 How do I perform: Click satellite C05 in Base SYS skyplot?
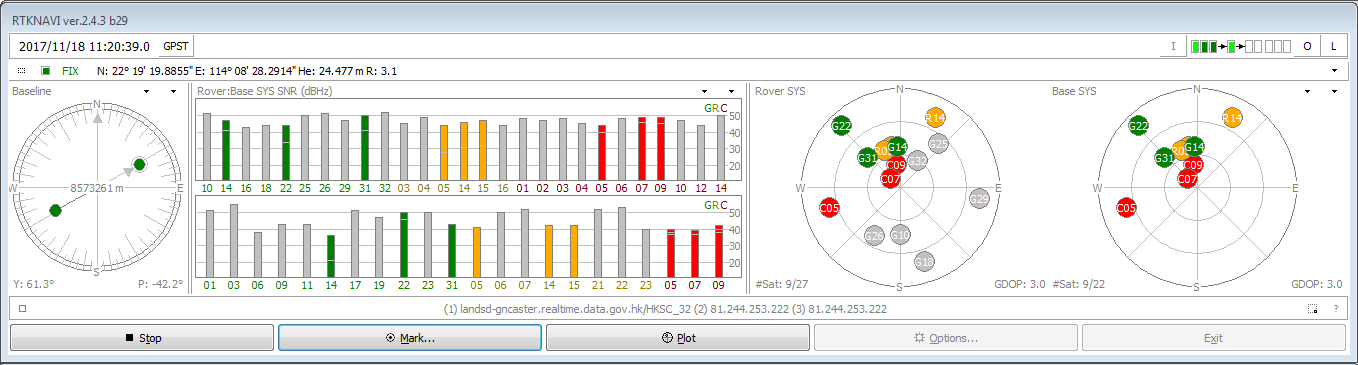1126,208
